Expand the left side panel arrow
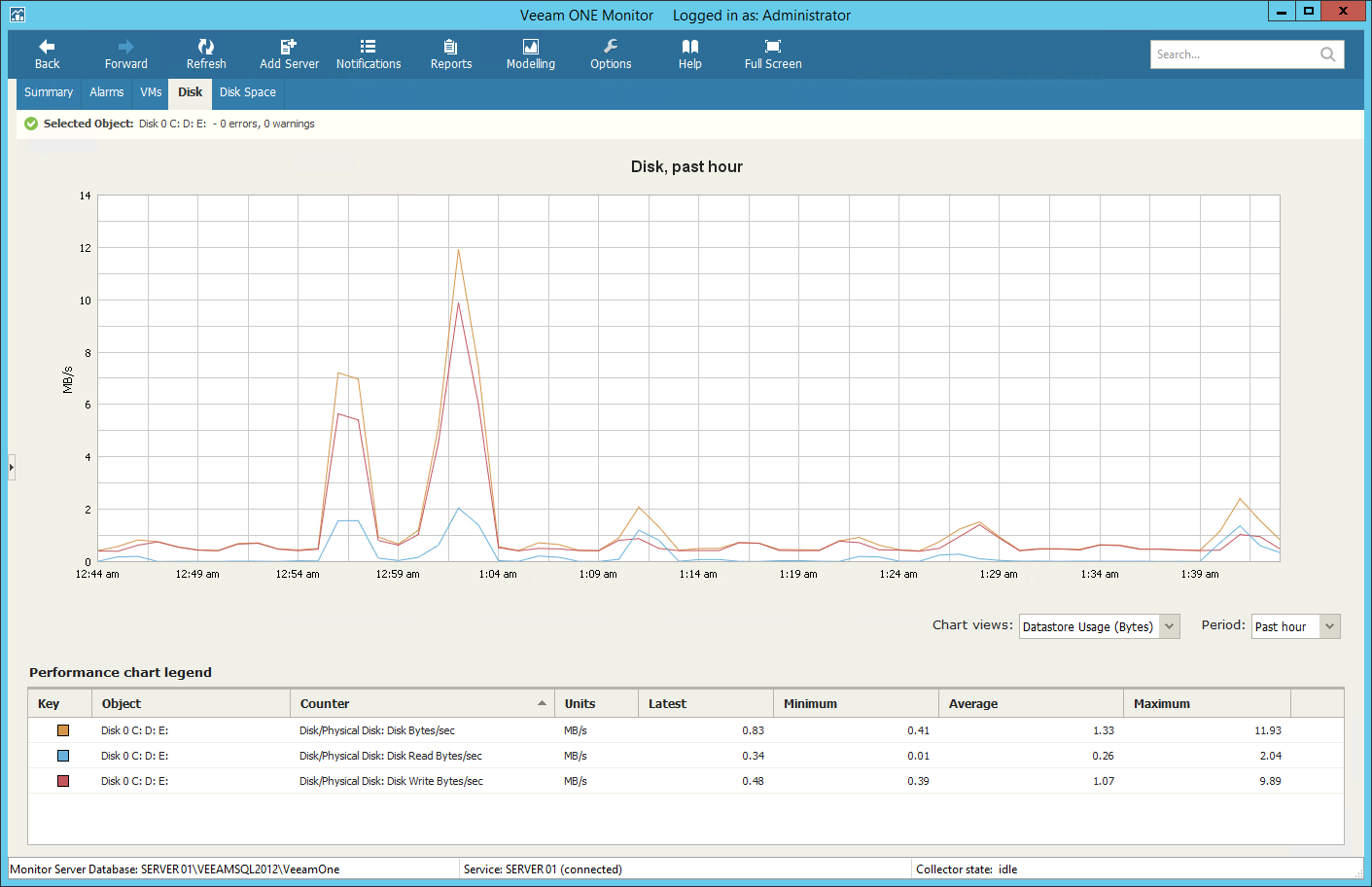This screenshot has height=887, width=1372. [x=12, y=467]
